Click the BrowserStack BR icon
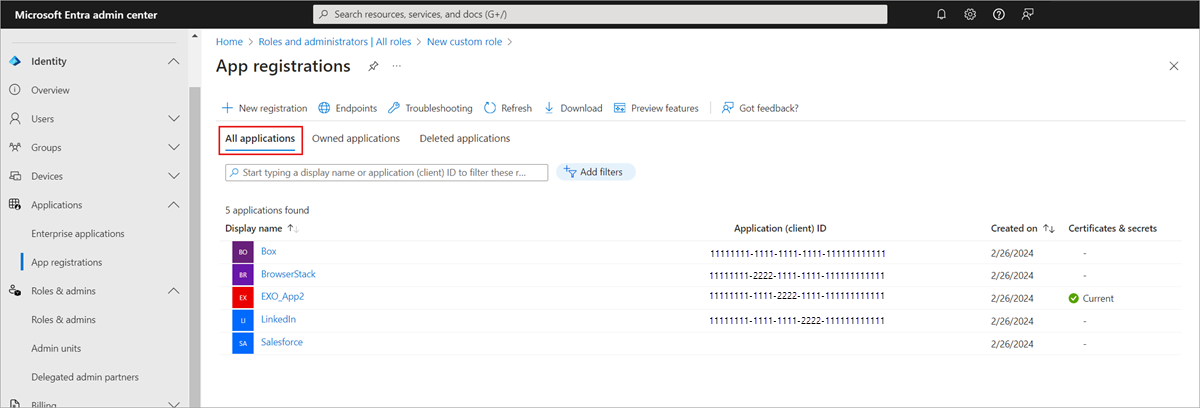The width and height of the screenshot is (1200, 408). (242, 275)
